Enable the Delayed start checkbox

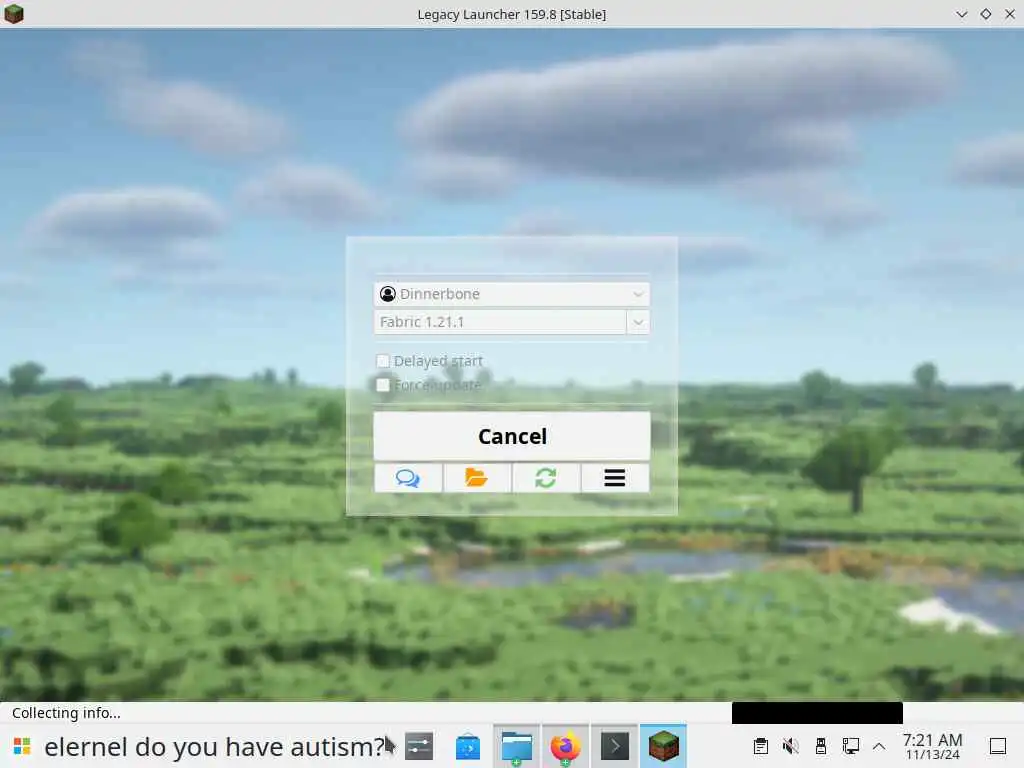click(383, 360)
